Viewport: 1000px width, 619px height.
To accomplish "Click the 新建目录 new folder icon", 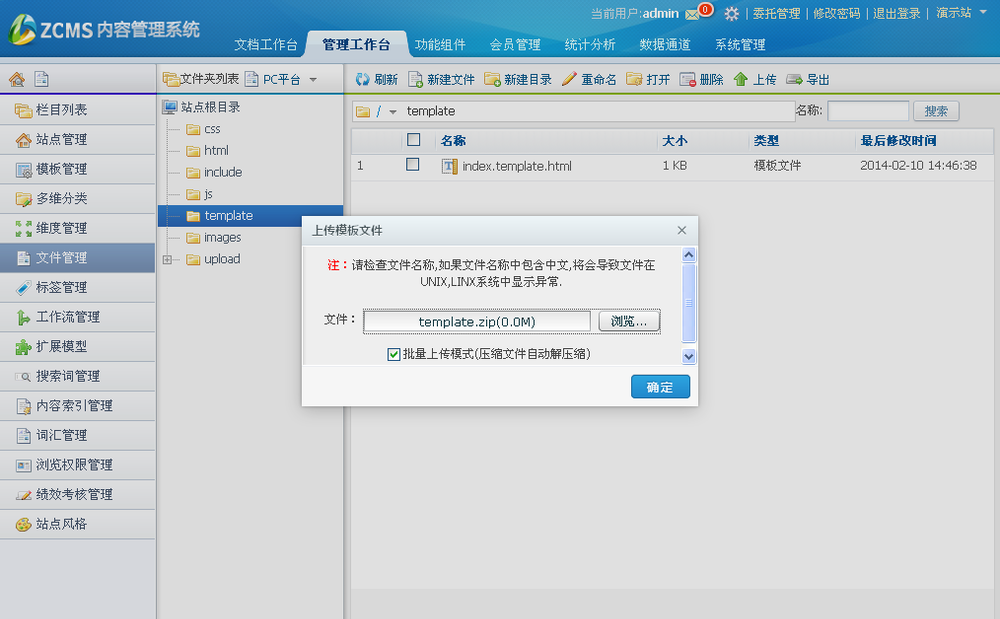I will pyautogui.click(x=492, y=79).
